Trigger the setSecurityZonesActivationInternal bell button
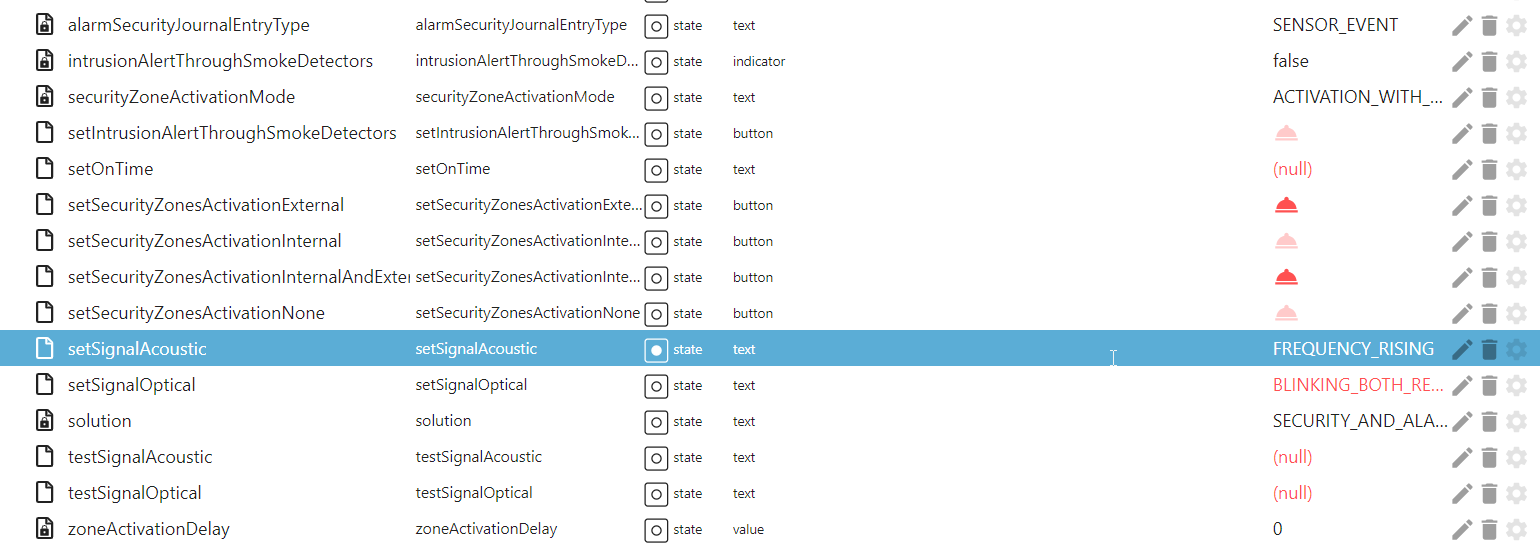The image size is (1540, 543). coord(1286,241)
